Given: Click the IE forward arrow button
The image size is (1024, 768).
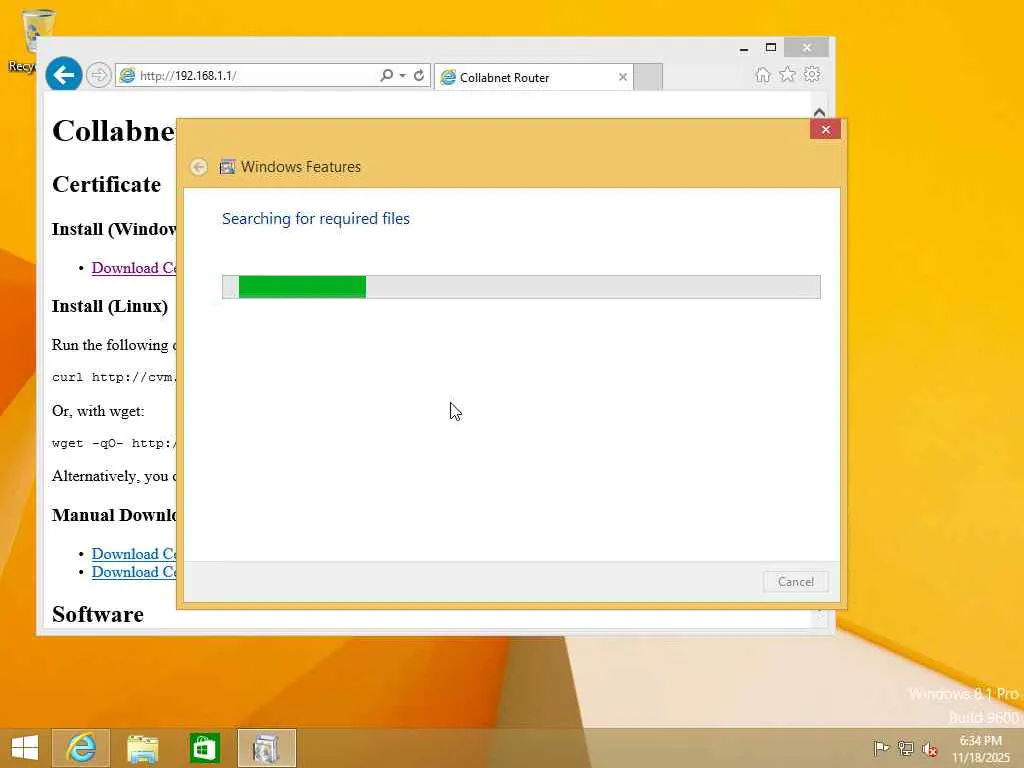Looking at the screenshot, I should 99,76.
